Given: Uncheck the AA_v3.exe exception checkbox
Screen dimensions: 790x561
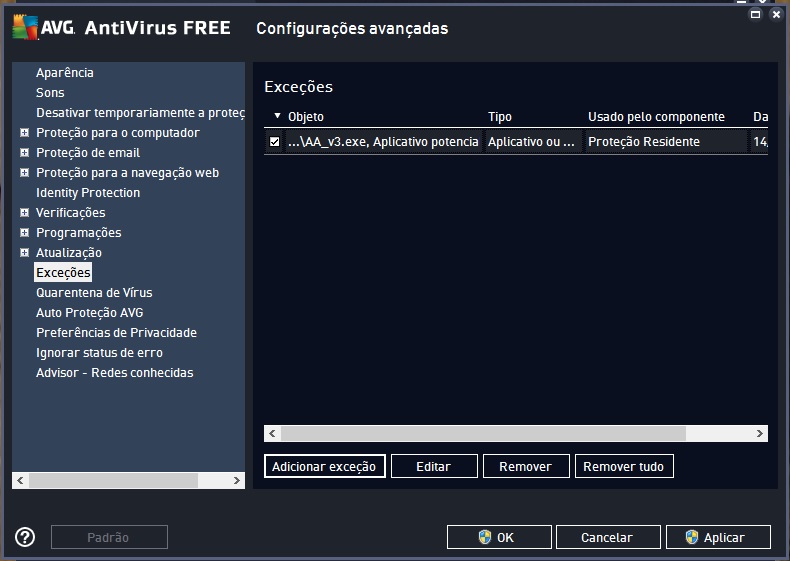Looking at the screenshot, I should (275, 142).
